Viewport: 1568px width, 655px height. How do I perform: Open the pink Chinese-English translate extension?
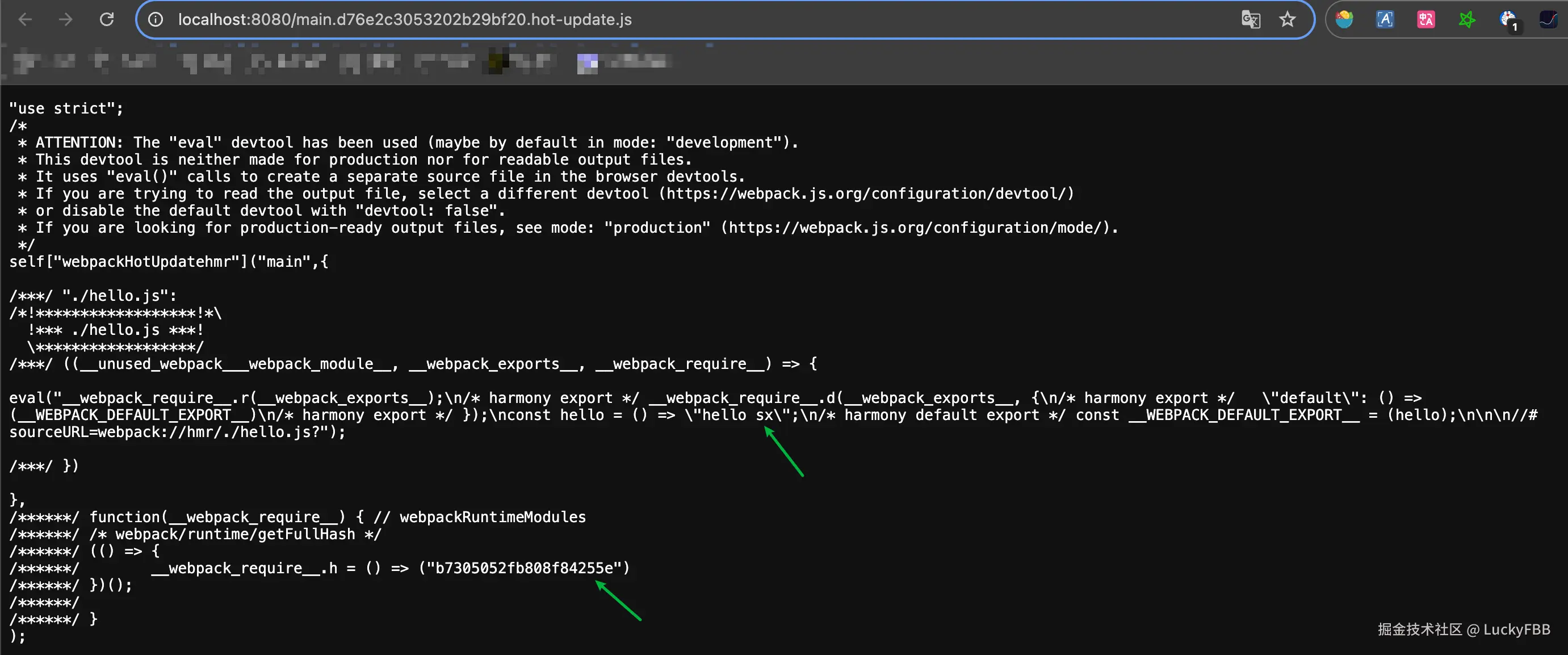1426,19
